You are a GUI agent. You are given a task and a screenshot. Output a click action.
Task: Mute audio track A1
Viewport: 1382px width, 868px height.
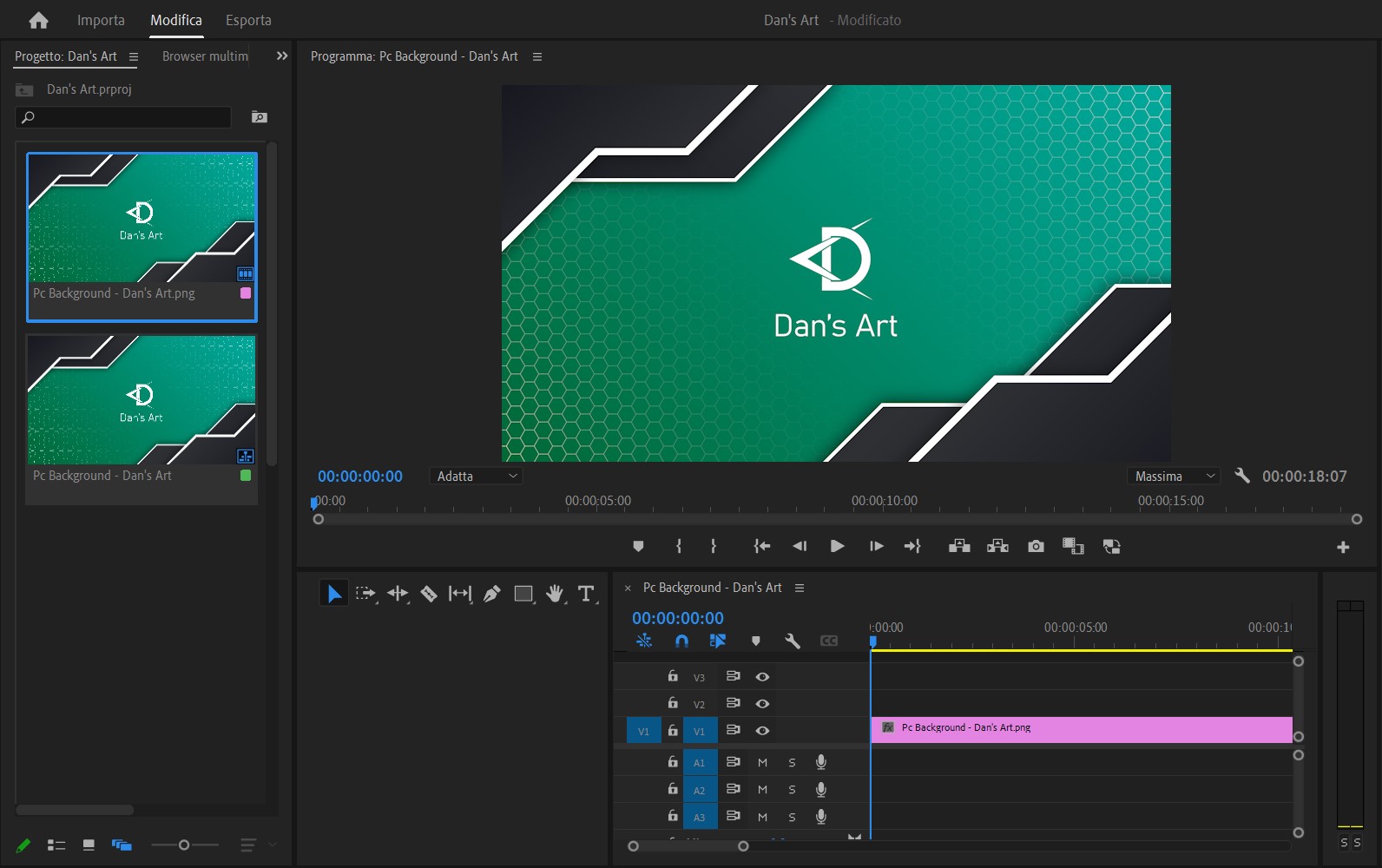pyautogui.click(x=762, y=762)
